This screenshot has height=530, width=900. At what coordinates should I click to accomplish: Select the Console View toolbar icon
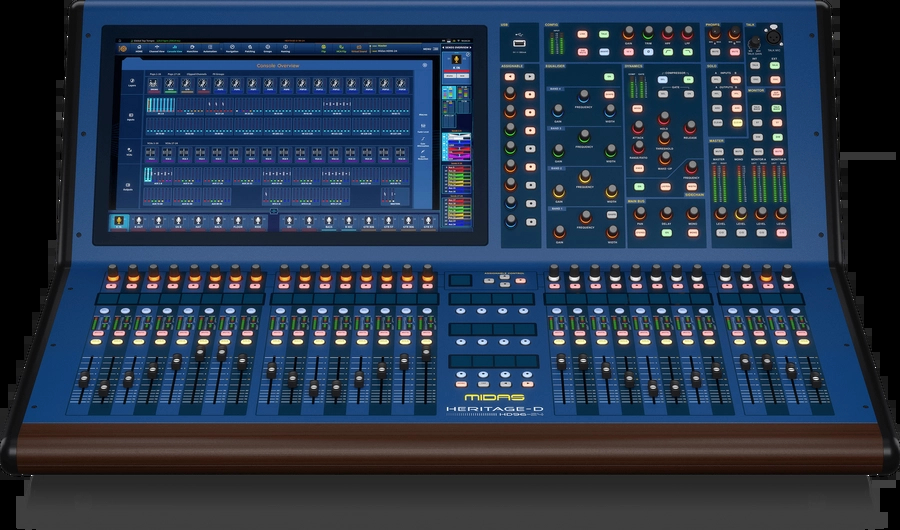(174, 49)
